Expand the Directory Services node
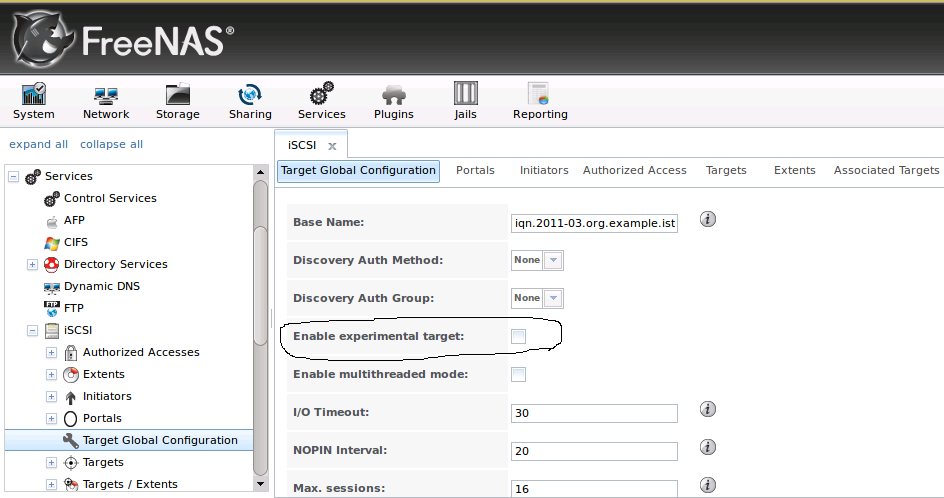 tap(33, 264)
